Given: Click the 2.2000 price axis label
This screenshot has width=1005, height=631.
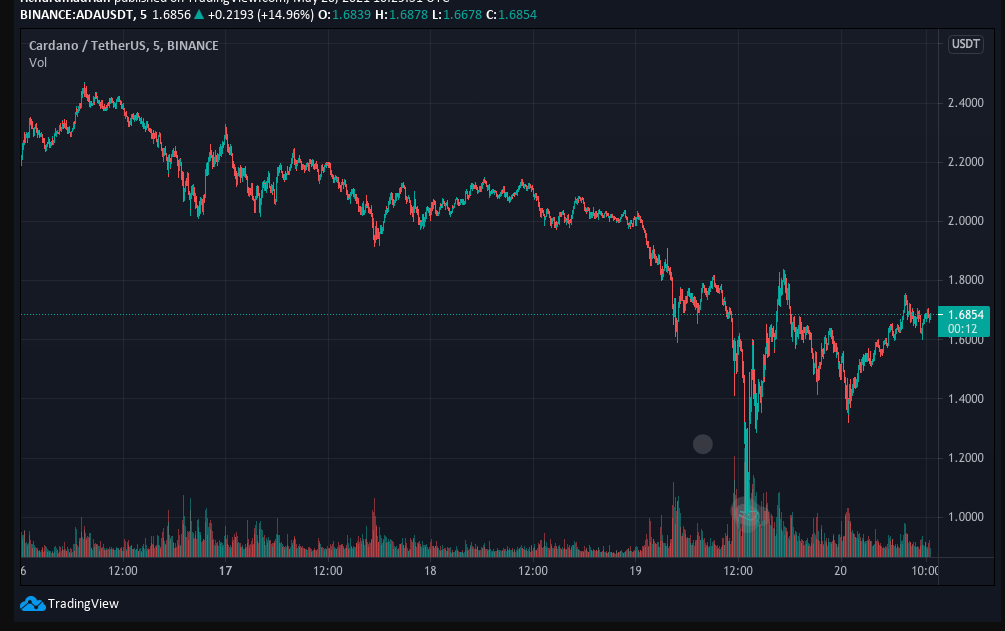Looking at the screenshot, I should click(965, 162).
